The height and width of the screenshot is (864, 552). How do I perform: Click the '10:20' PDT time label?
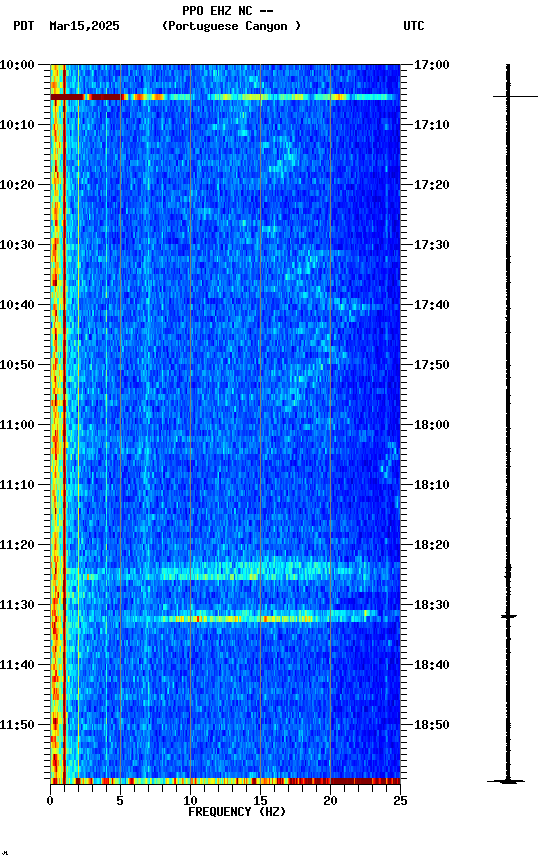(x=17, y=185)
